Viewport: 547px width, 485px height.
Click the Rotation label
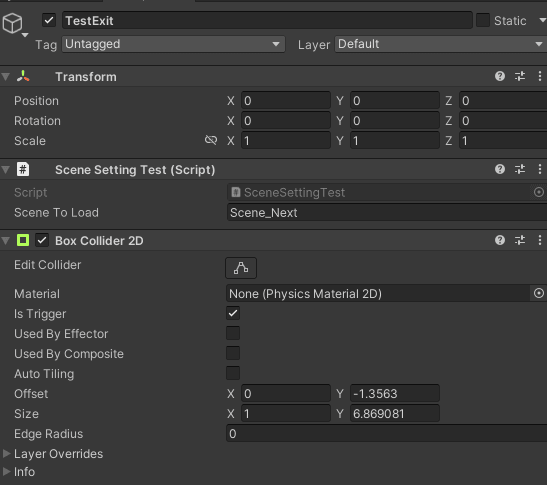[x=37, y=121]
